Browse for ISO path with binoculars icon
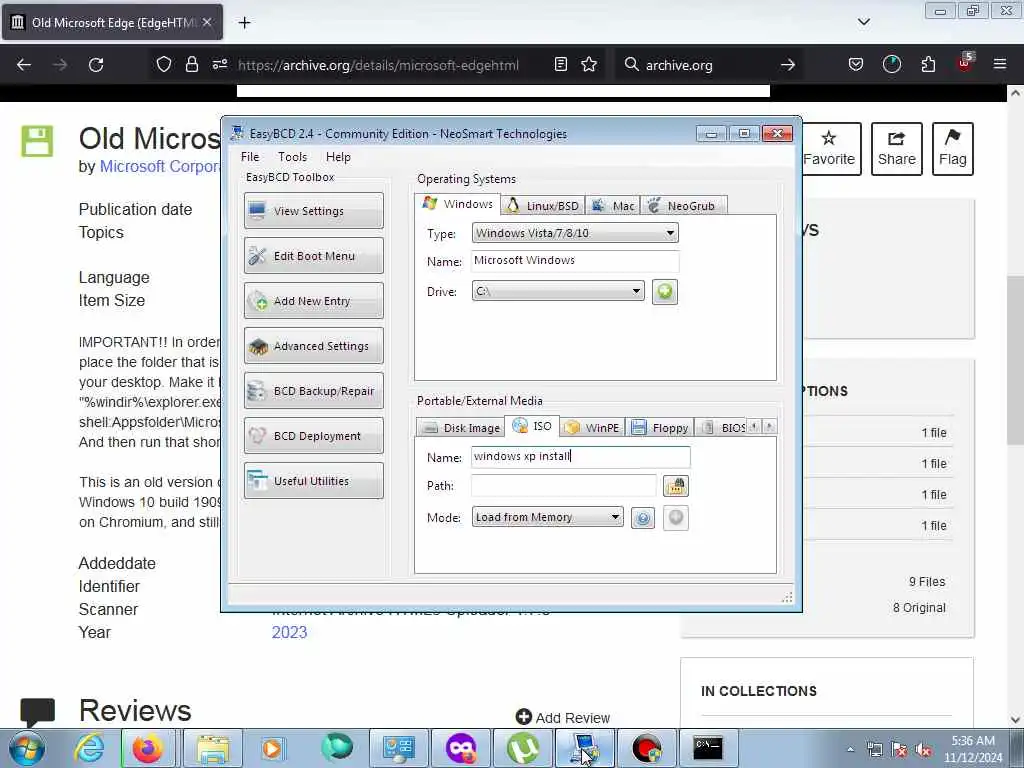Screen dimensions: 1024x768 pyautogui.click(x=675, y=486)
